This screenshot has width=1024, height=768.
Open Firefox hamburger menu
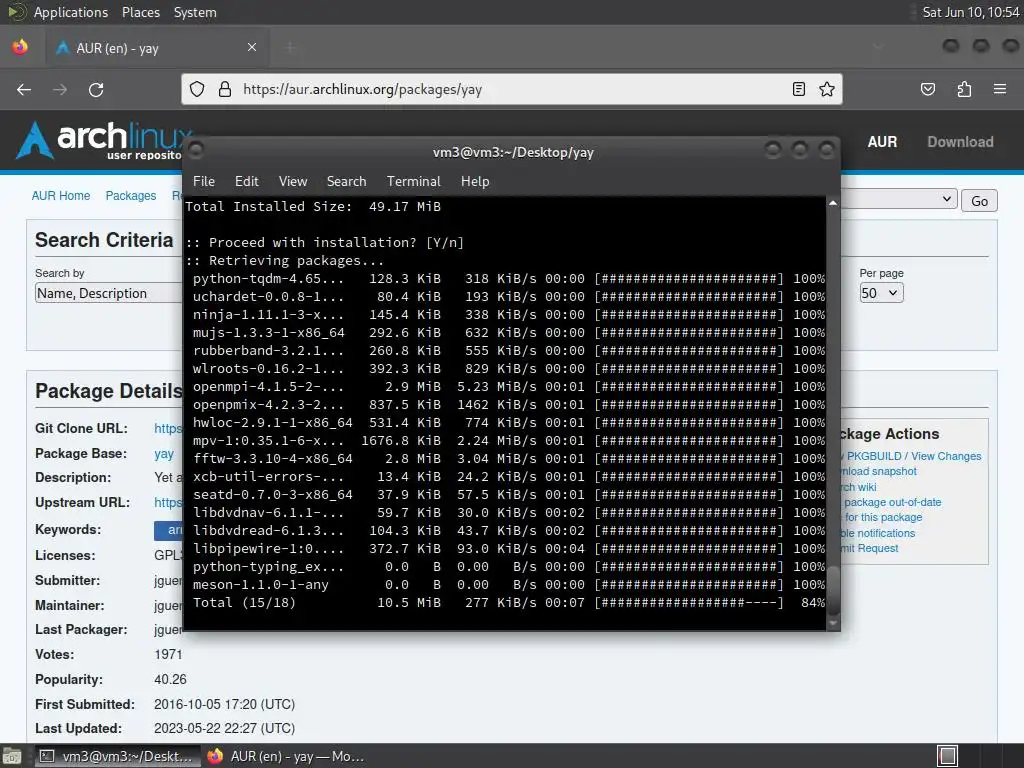[1000, 89]
